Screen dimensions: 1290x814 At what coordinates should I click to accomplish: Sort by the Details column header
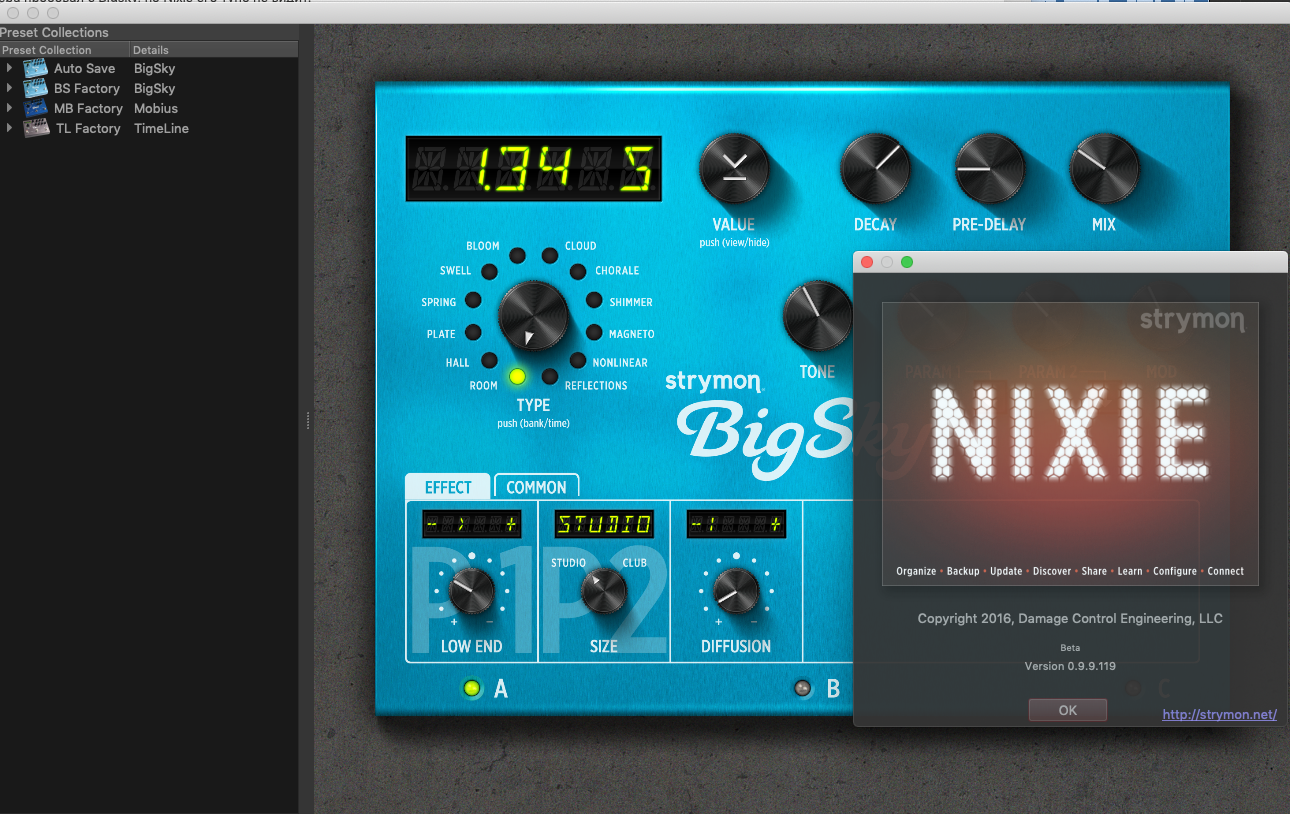(214, 50)
